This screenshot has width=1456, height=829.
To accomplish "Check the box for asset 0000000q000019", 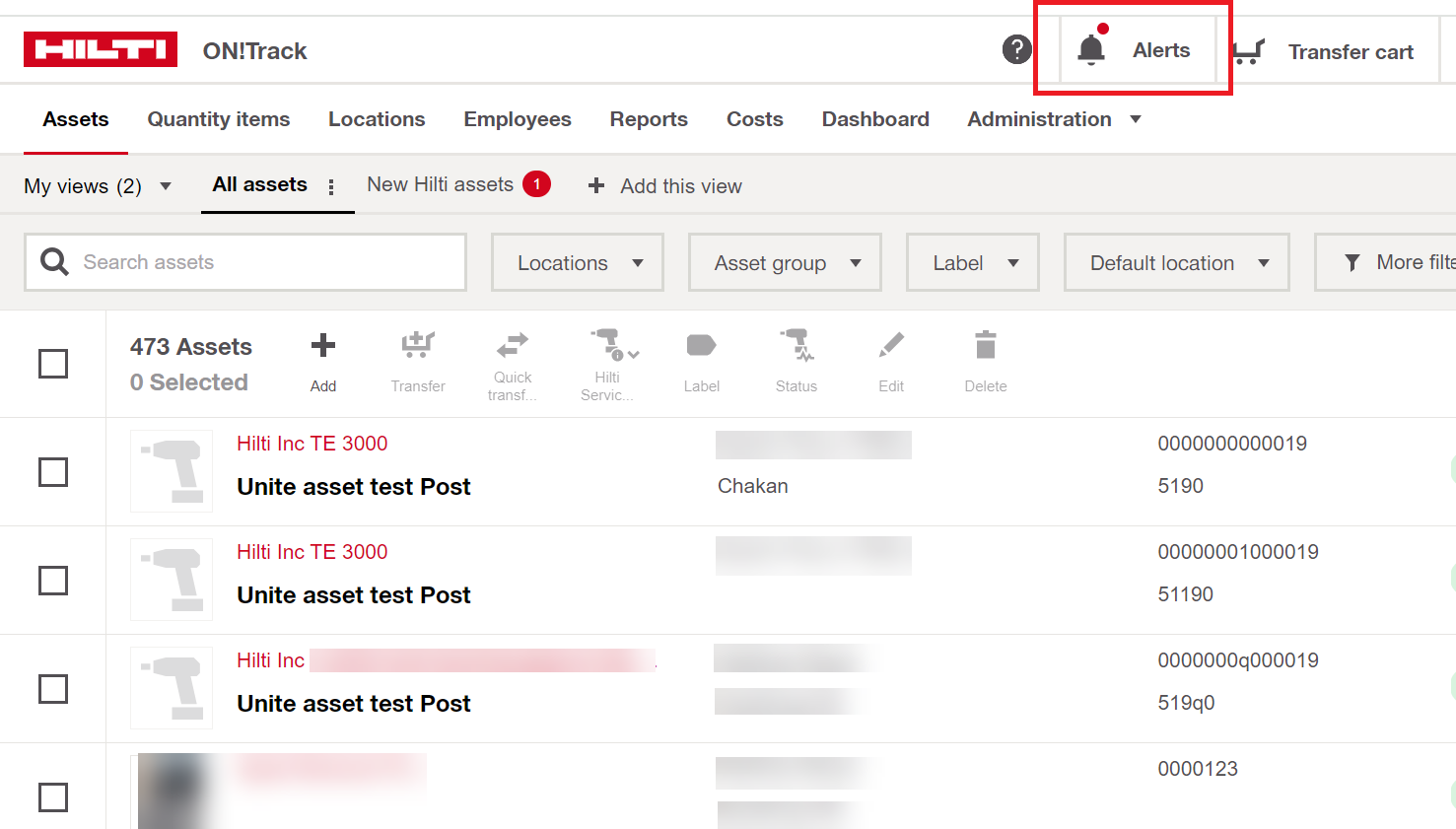I will tap(53, 689).
